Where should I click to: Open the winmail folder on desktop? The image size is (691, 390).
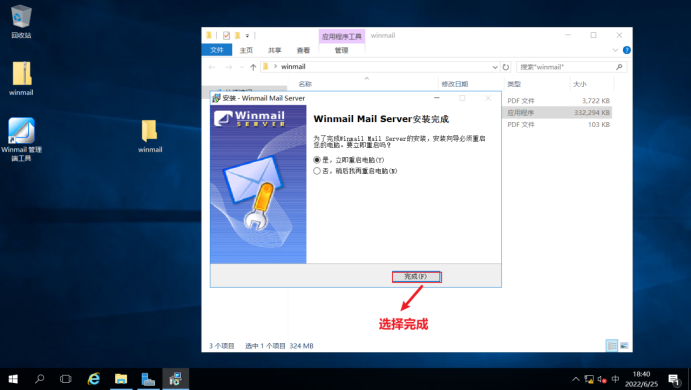150,136
